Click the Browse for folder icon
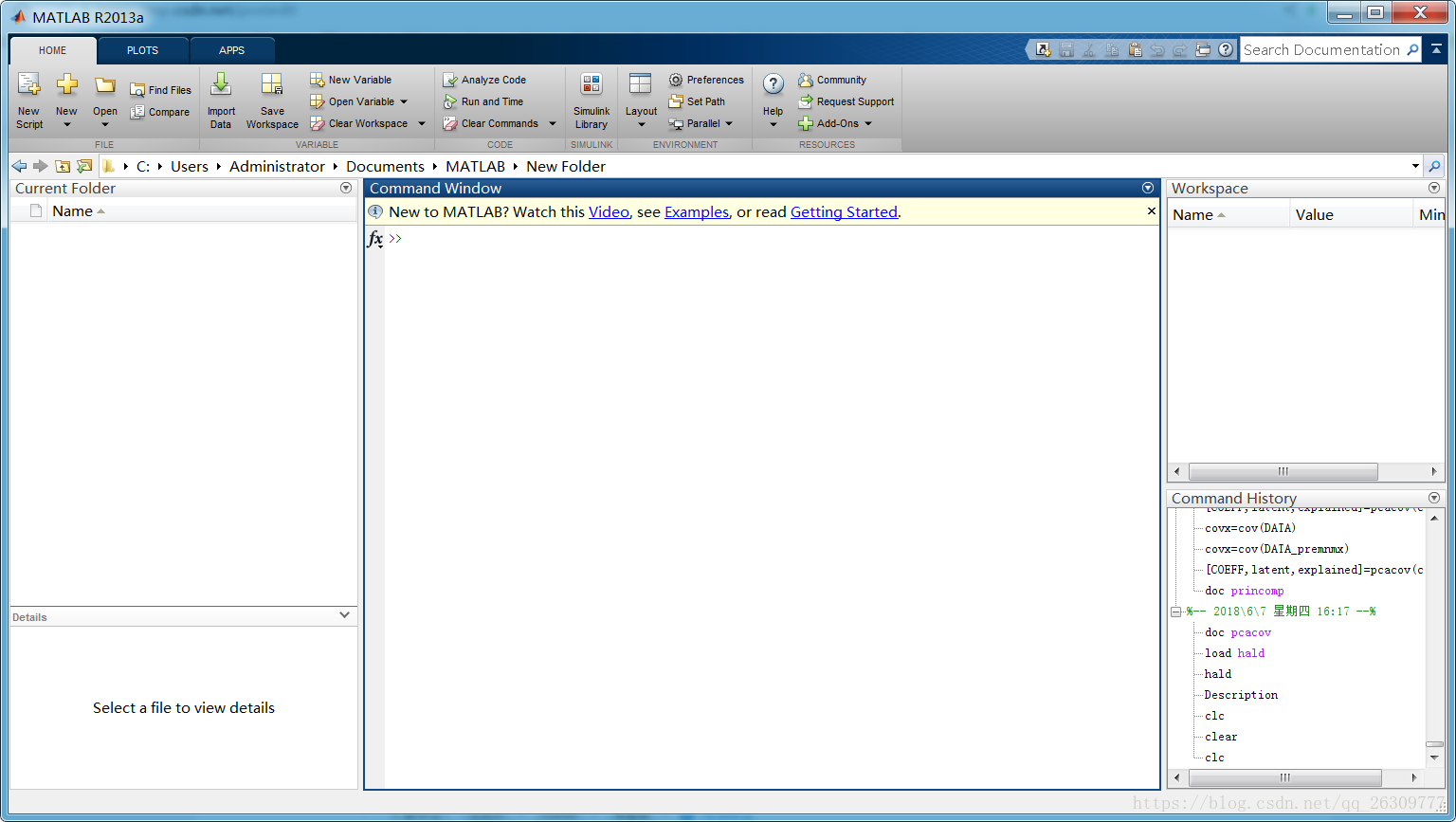Viewport: 1456px width, 822px height. coord(84,166)
